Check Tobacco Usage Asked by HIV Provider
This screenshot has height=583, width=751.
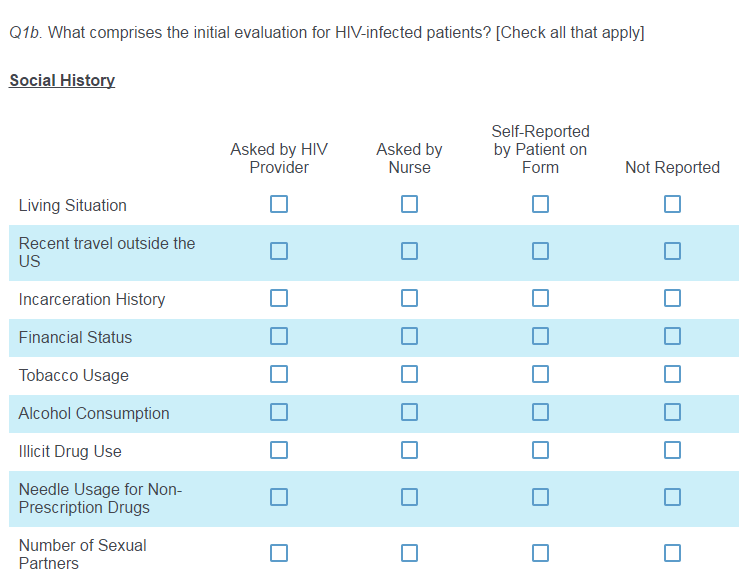click(x=279, y=374)
